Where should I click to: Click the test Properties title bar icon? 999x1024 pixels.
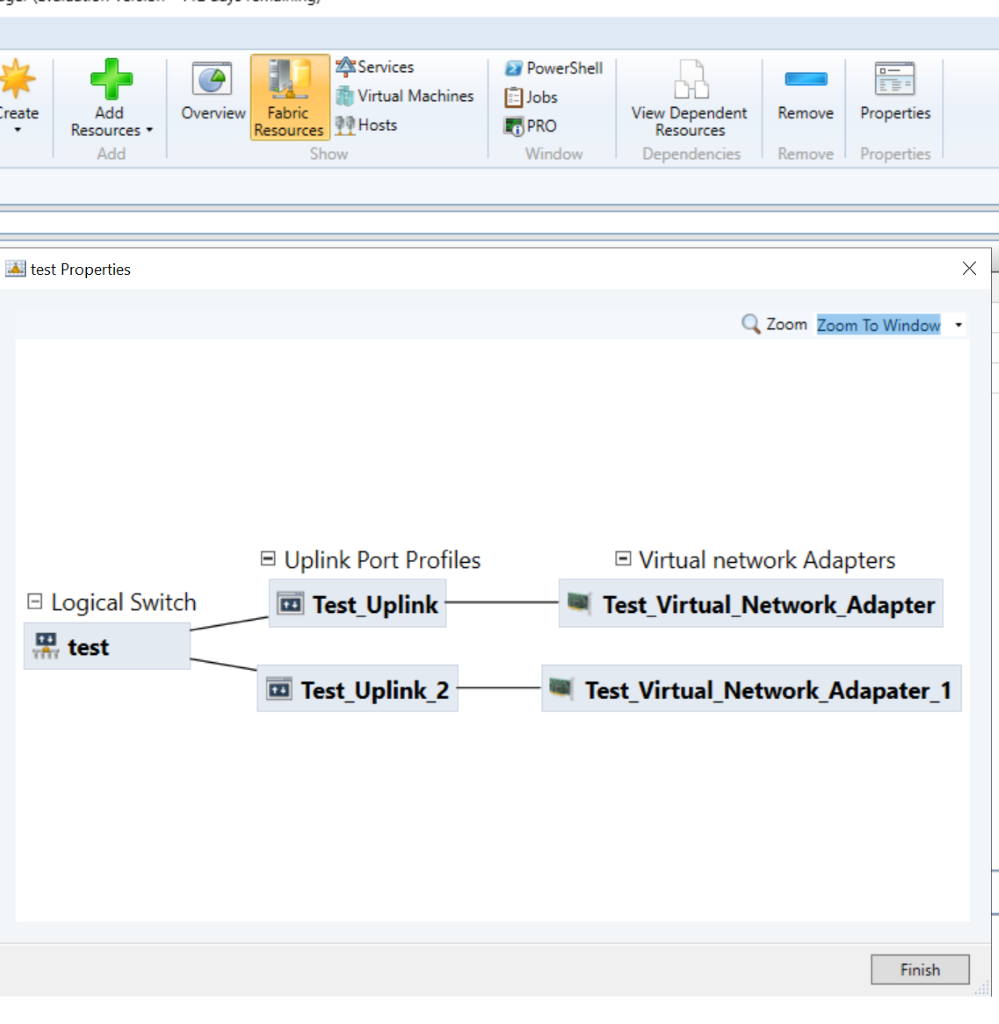15,268
